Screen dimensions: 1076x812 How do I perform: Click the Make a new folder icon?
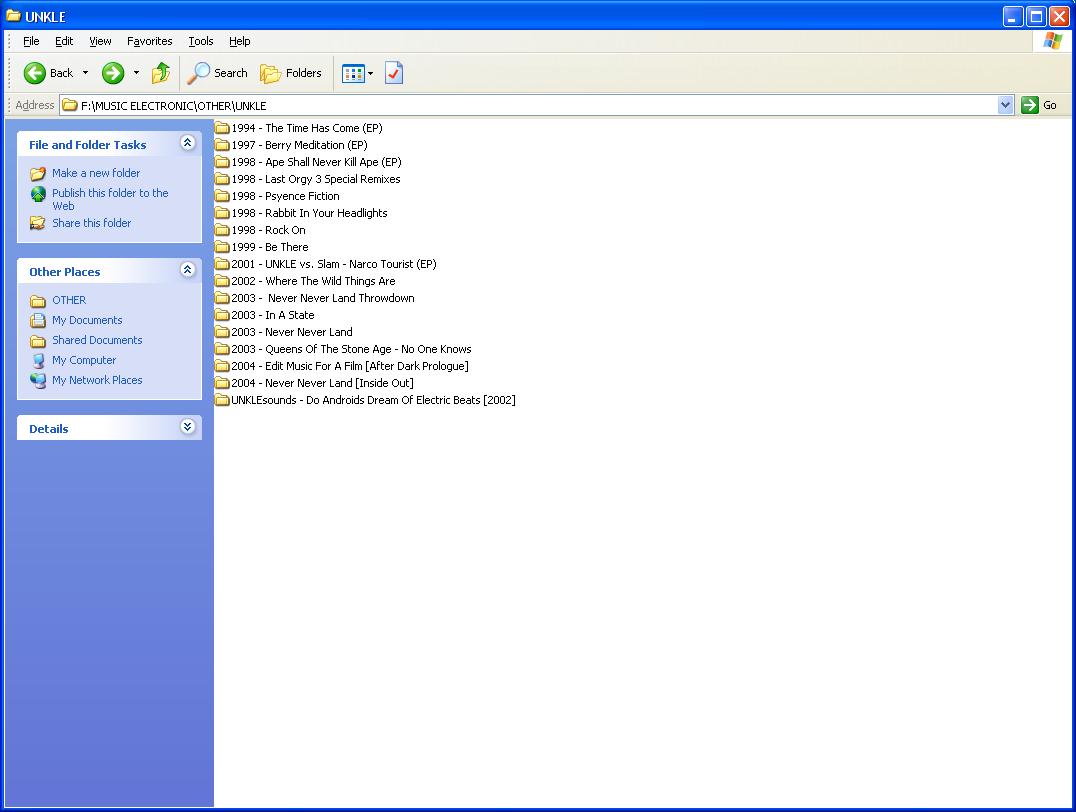coord(38,174)
